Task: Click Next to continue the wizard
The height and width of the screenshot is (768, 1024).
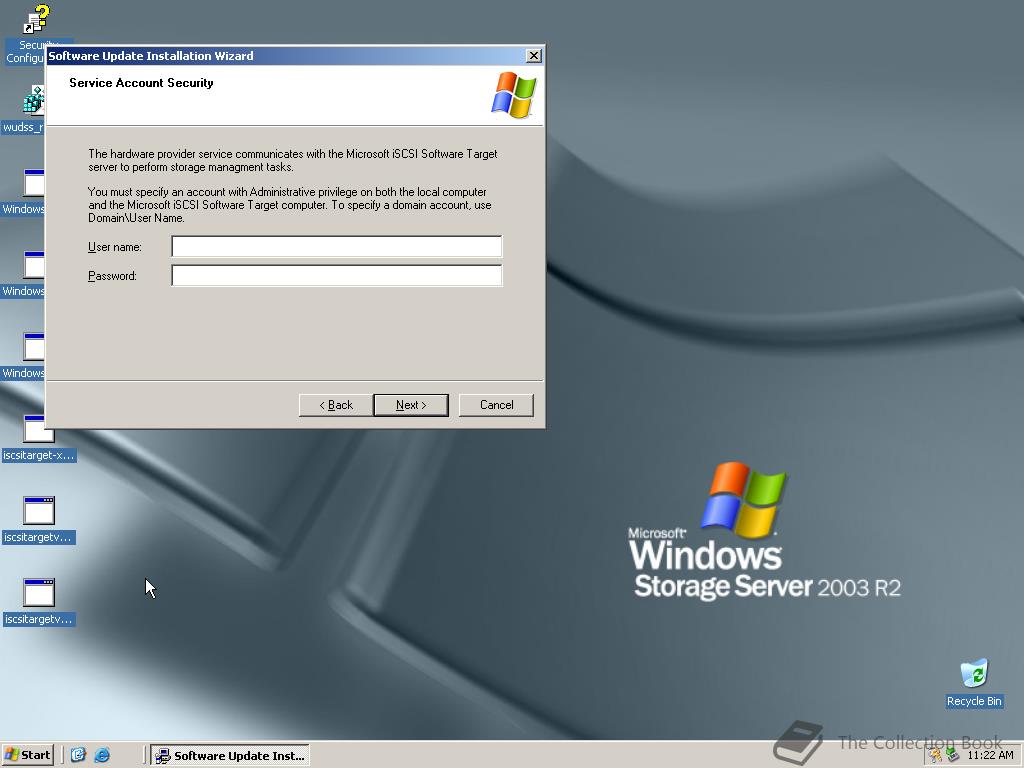Action: click(x=410, y=405)
